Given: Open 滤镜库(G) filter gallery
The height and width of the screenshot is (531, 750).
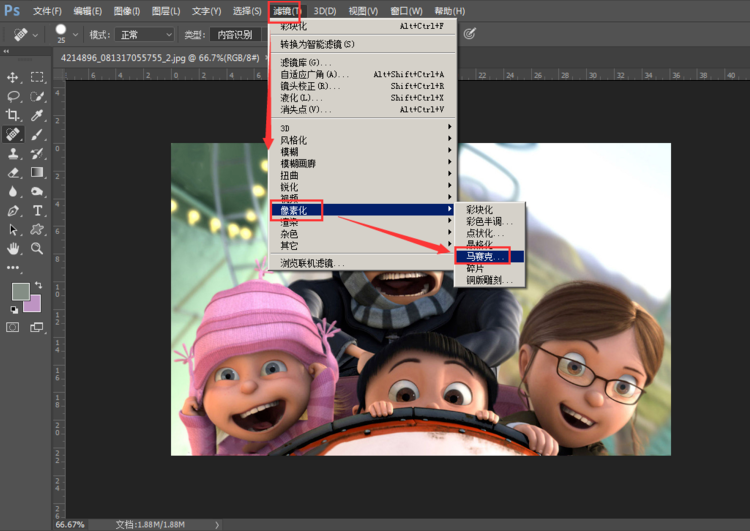Looking at the screenshot, I should click(x=362, y=63).
